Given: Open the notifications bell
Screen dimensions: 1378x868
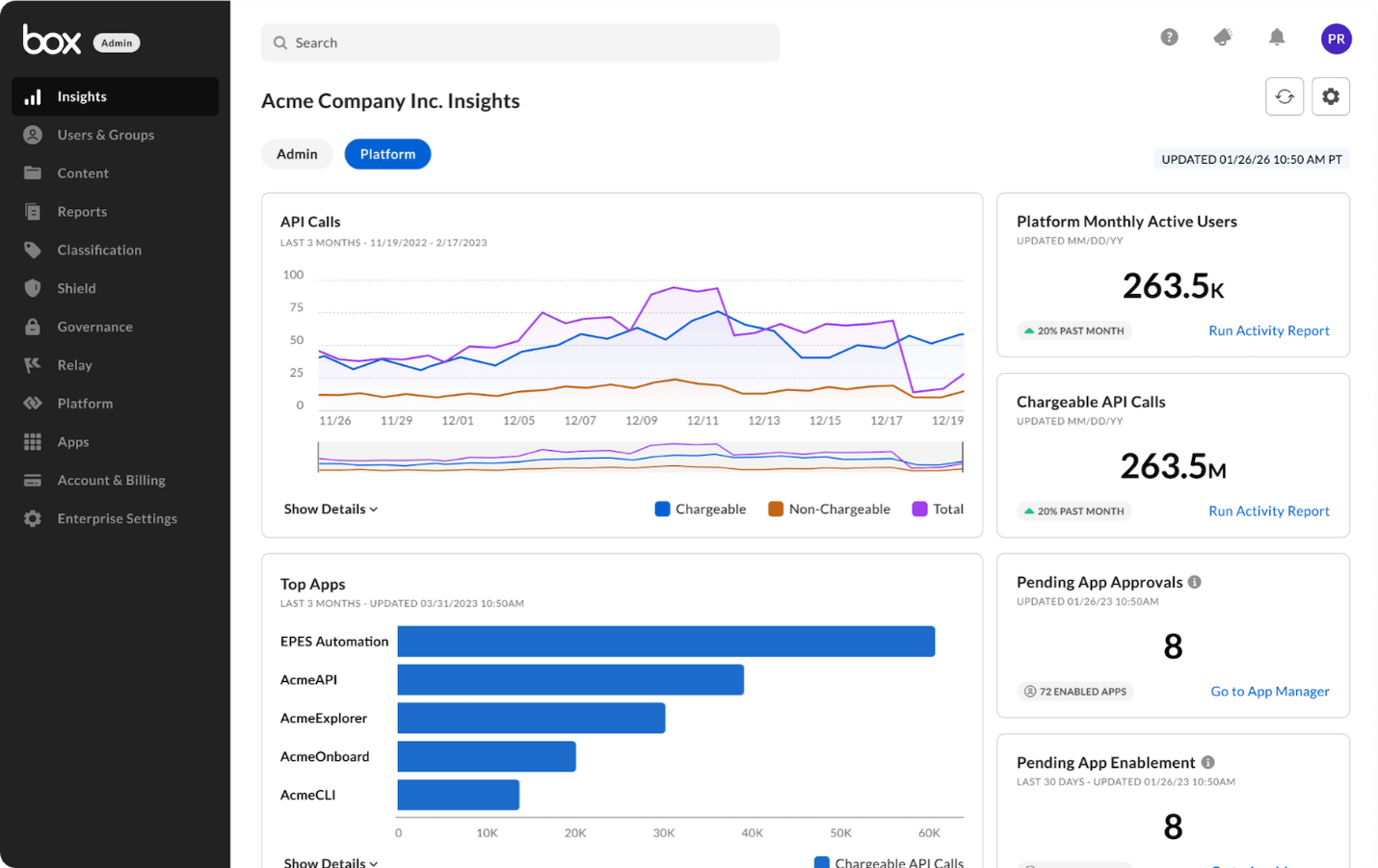Looking at the screenshot, I should point(1277,37).
